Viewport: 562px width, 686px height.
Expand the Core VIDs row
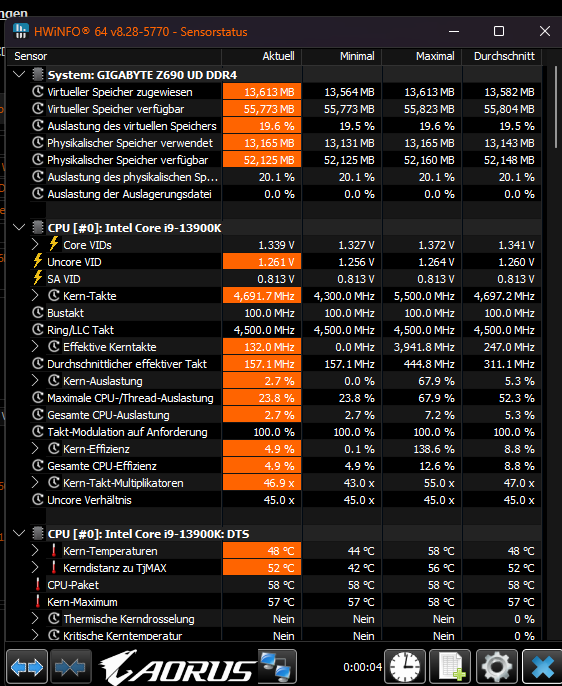(x=35, y=244)
